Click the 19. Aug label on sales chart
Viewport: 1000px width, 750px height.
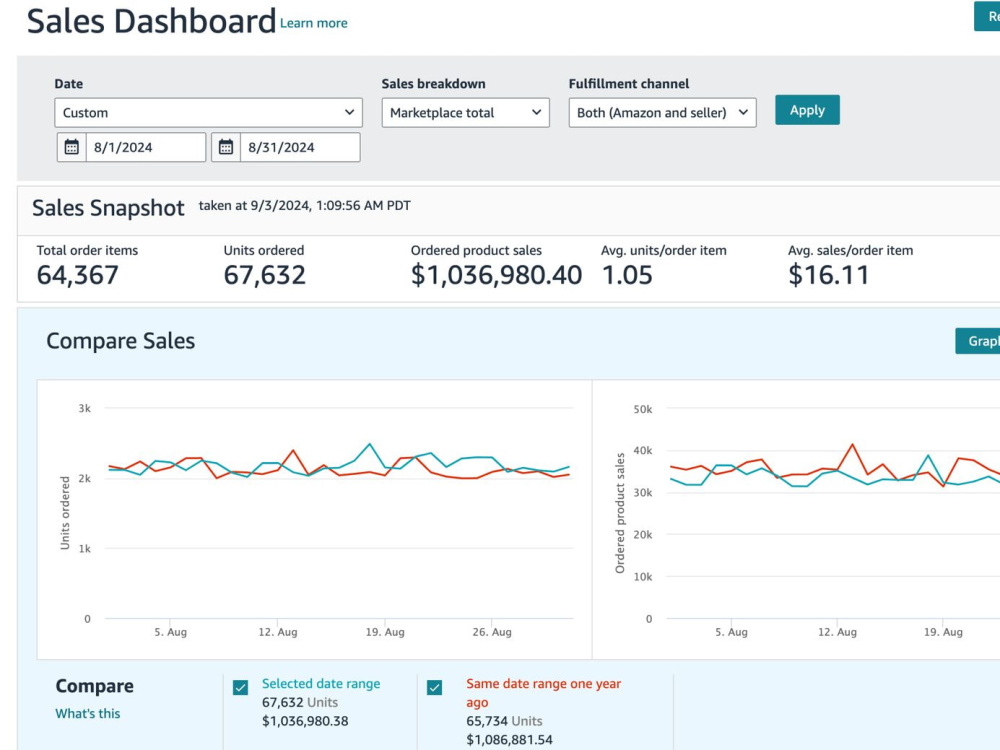coord(943,632)
